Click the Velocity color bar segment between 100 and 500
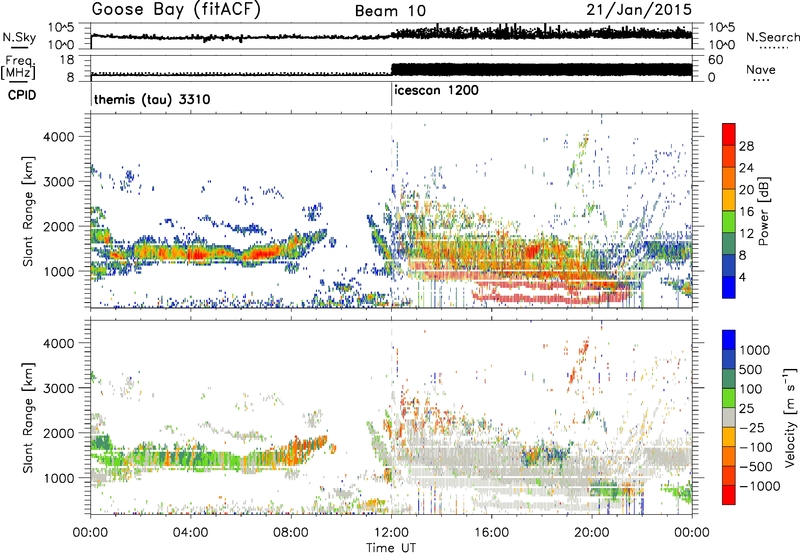This screenshot has width=800, height=554. (x=729, y=380)
